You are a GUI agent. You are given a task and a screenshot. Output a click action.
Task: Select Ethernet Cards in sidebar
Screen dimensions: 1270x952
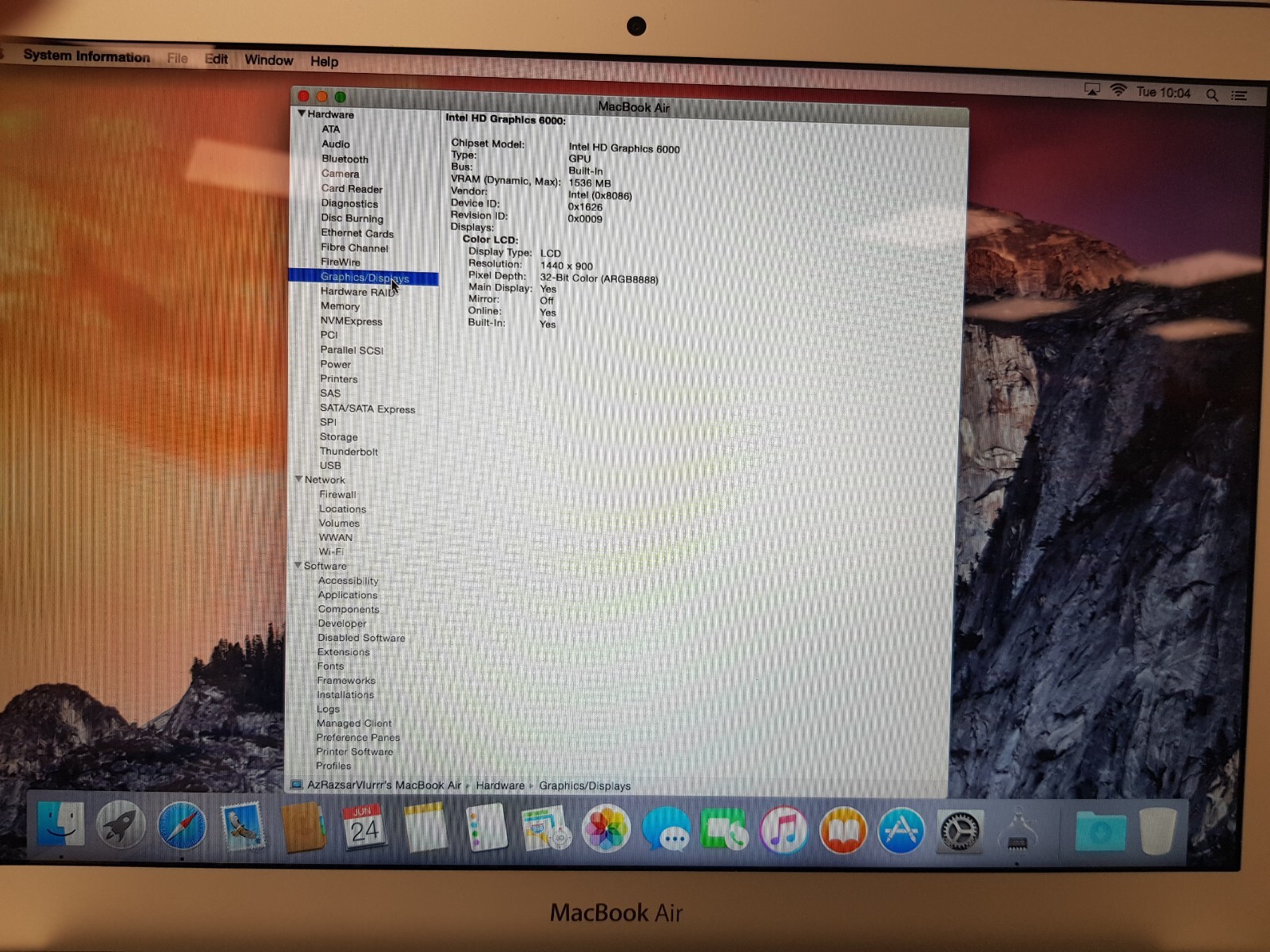(357, 232)
